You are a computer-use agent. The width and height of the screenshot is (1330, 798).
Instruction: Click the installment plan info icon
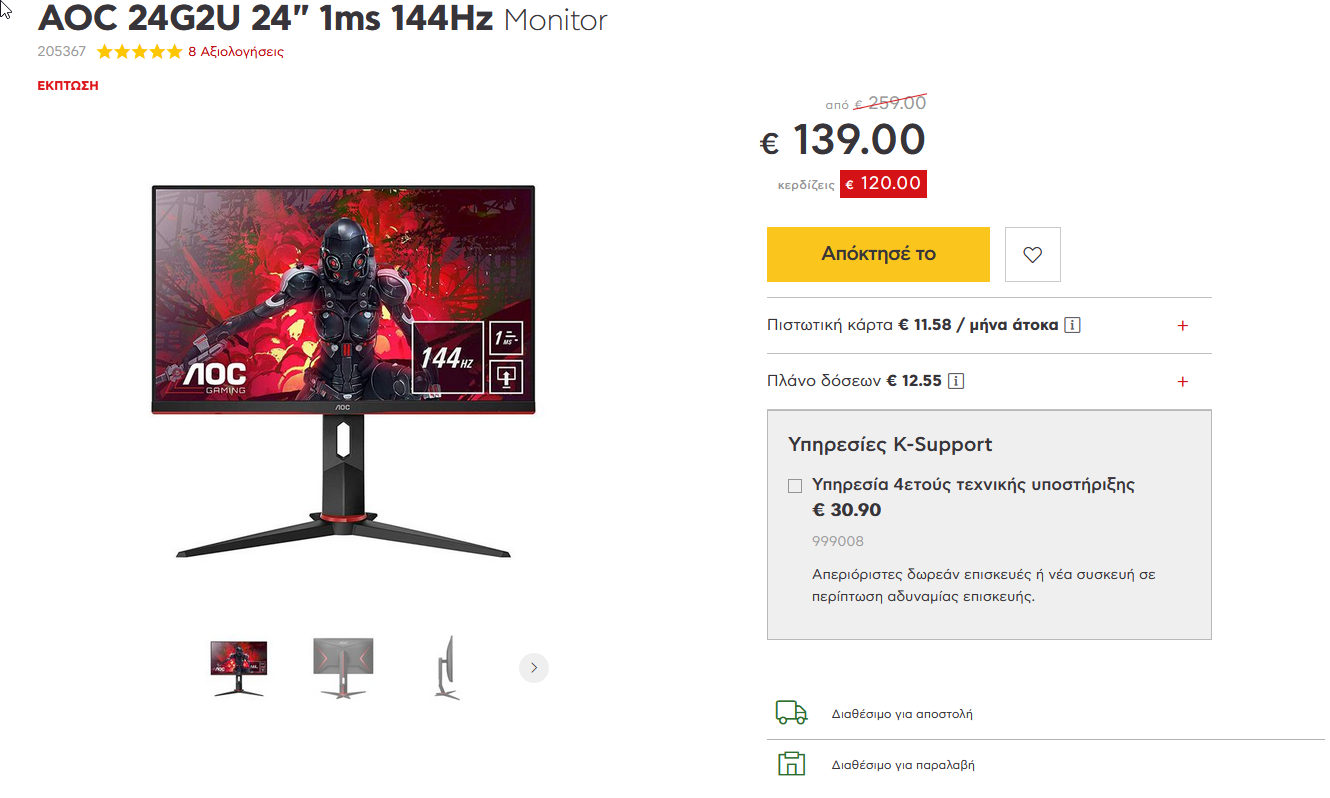click(956, 381)
